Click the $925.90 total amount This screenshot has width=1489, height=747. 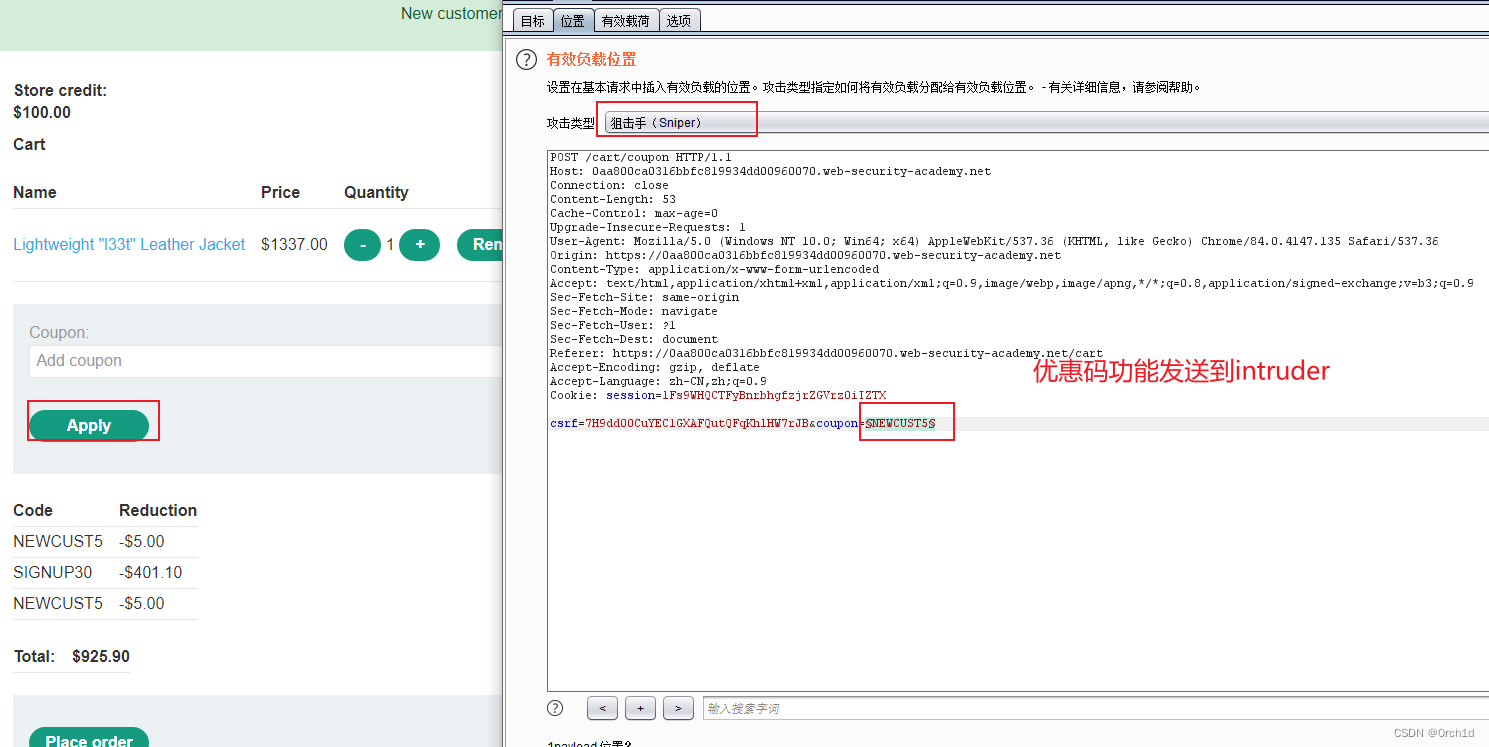pos(101,657)
